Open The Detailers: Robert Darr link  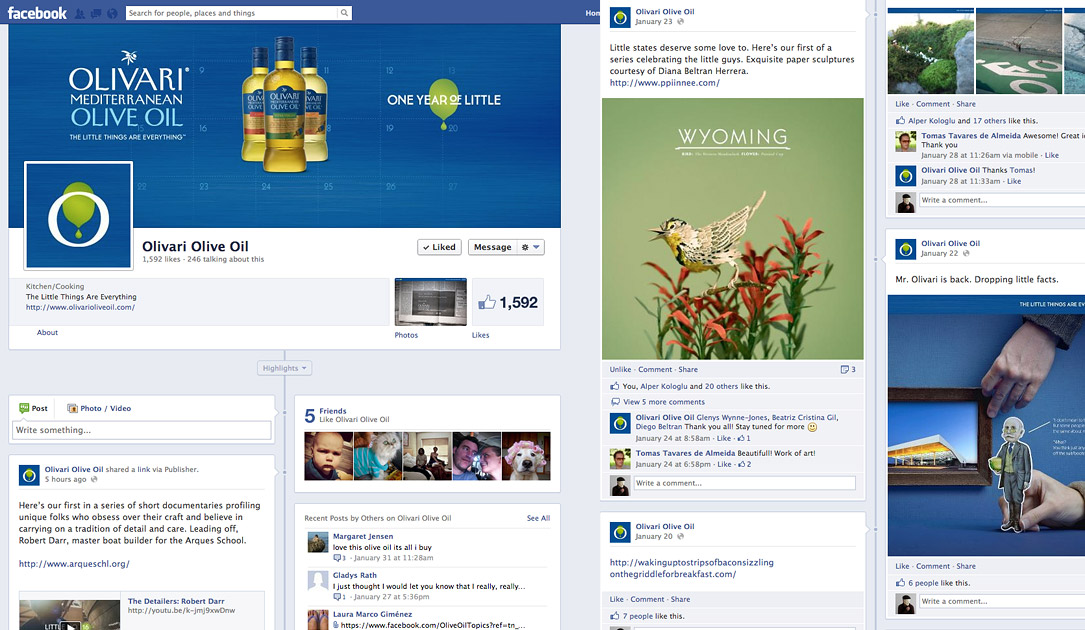tap(176, 602)
